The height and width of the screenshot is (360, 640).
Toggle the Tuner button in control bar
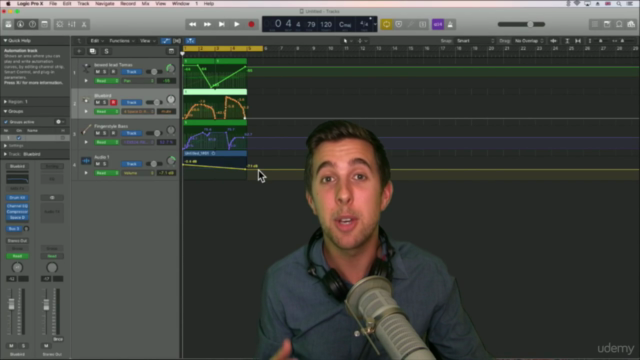click(x=411, y=24)
